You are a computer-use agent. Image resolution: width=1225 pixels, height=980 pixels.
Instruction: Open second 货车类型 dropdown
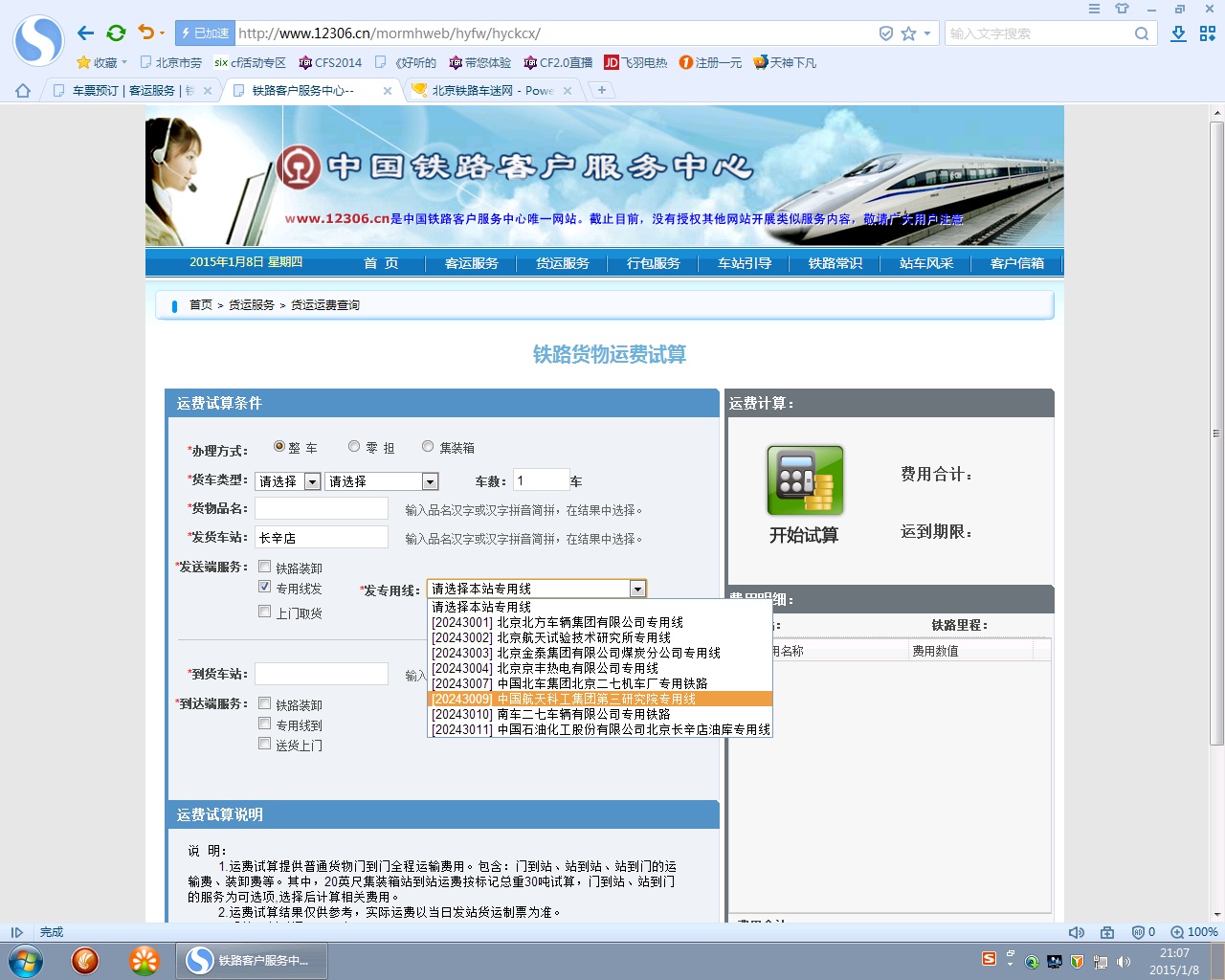point(381,481)
